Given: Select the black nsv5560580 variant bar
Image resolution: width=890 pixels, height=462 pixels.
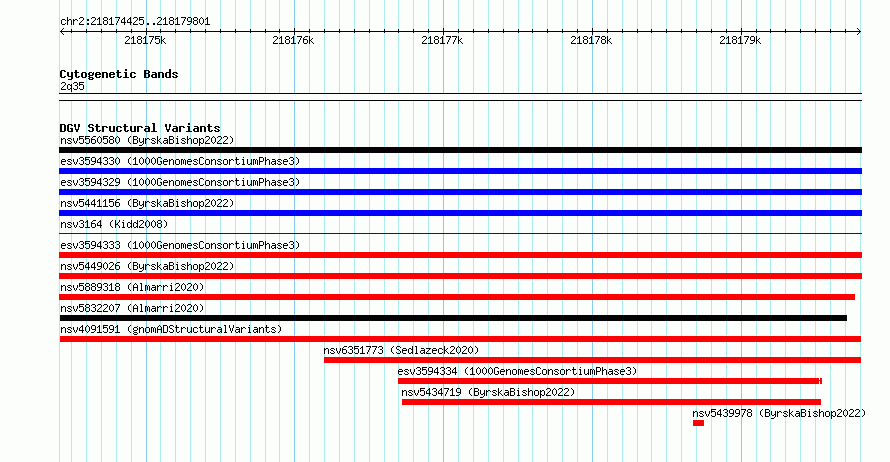Looking at the screenshot, I should 460,150.
